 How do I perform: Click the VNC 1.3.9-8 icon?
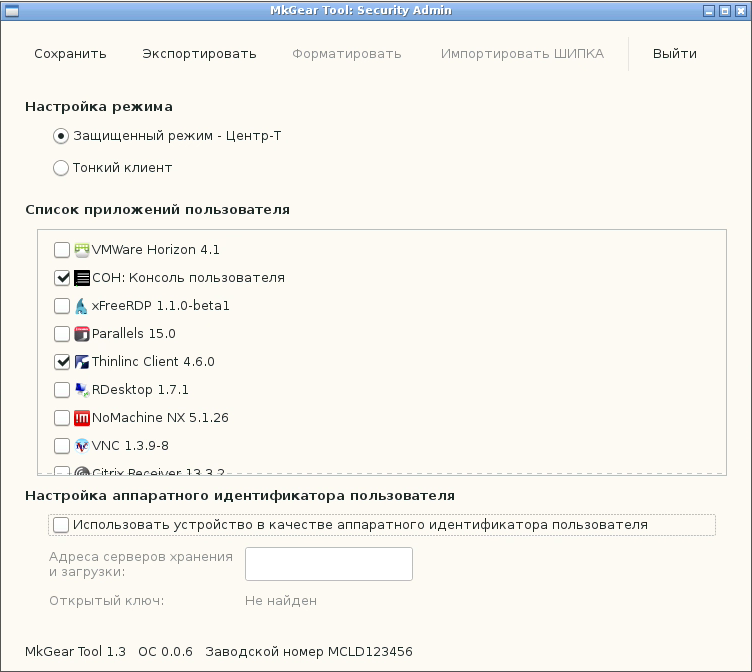(x=82, y=446)
